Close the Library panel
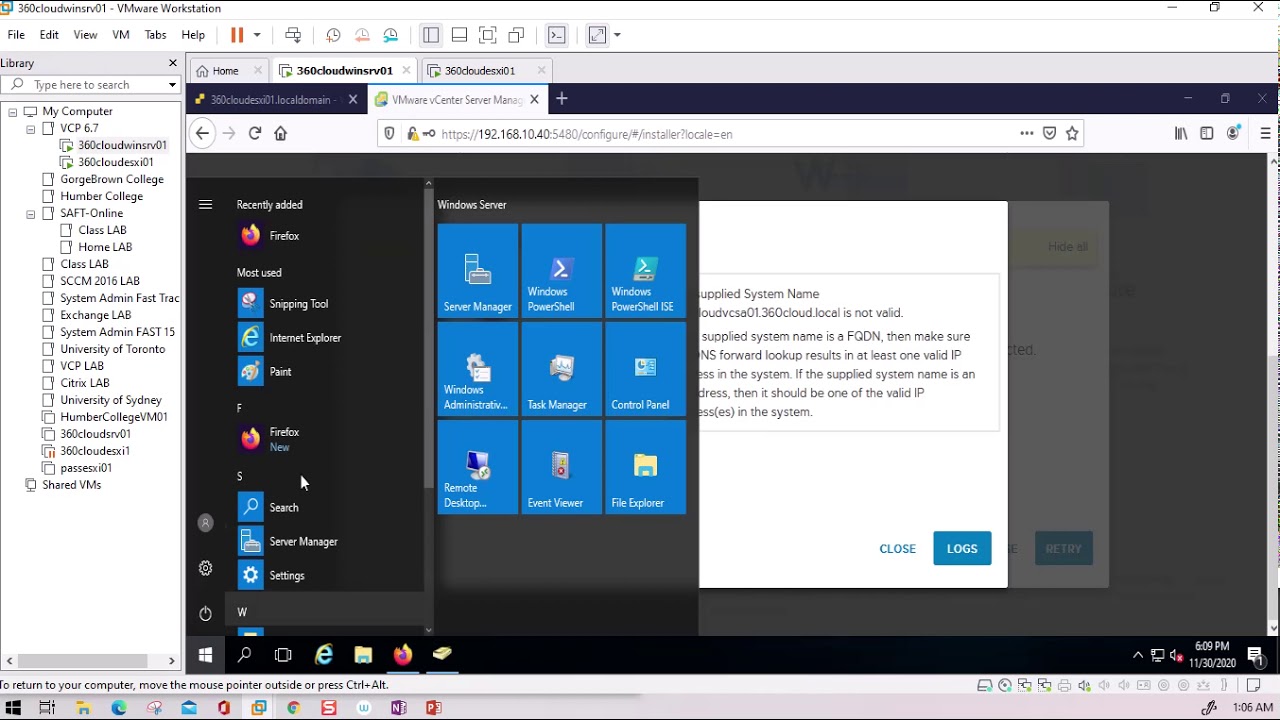Viewport: 1280px width, 720px height. click(x=172, y=63)
